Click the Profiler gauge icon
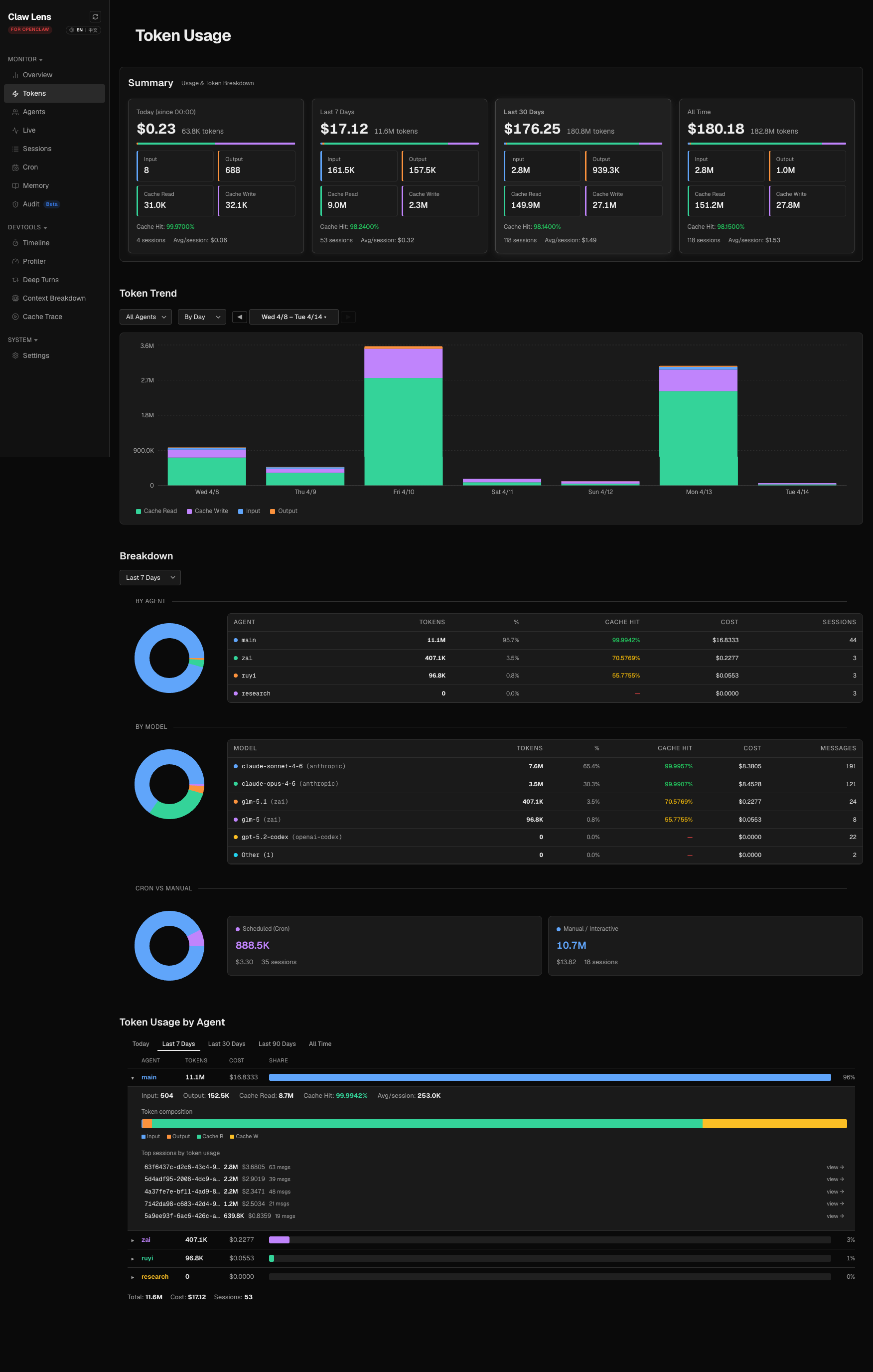The height and width of the screenshot is (1372, 873). click(x=15, y=262)
